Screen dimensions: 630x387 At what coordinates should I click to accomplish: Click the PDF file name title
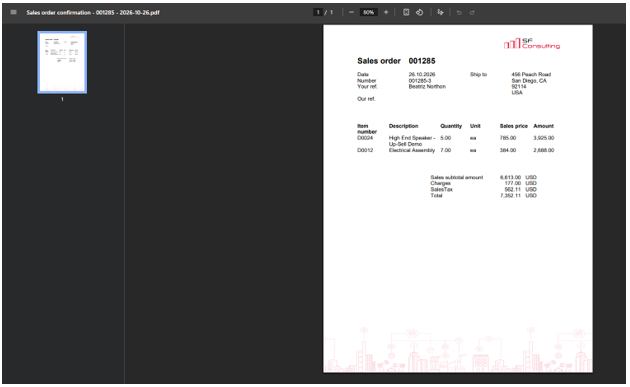pyautogui.click(x=93, y=12)
